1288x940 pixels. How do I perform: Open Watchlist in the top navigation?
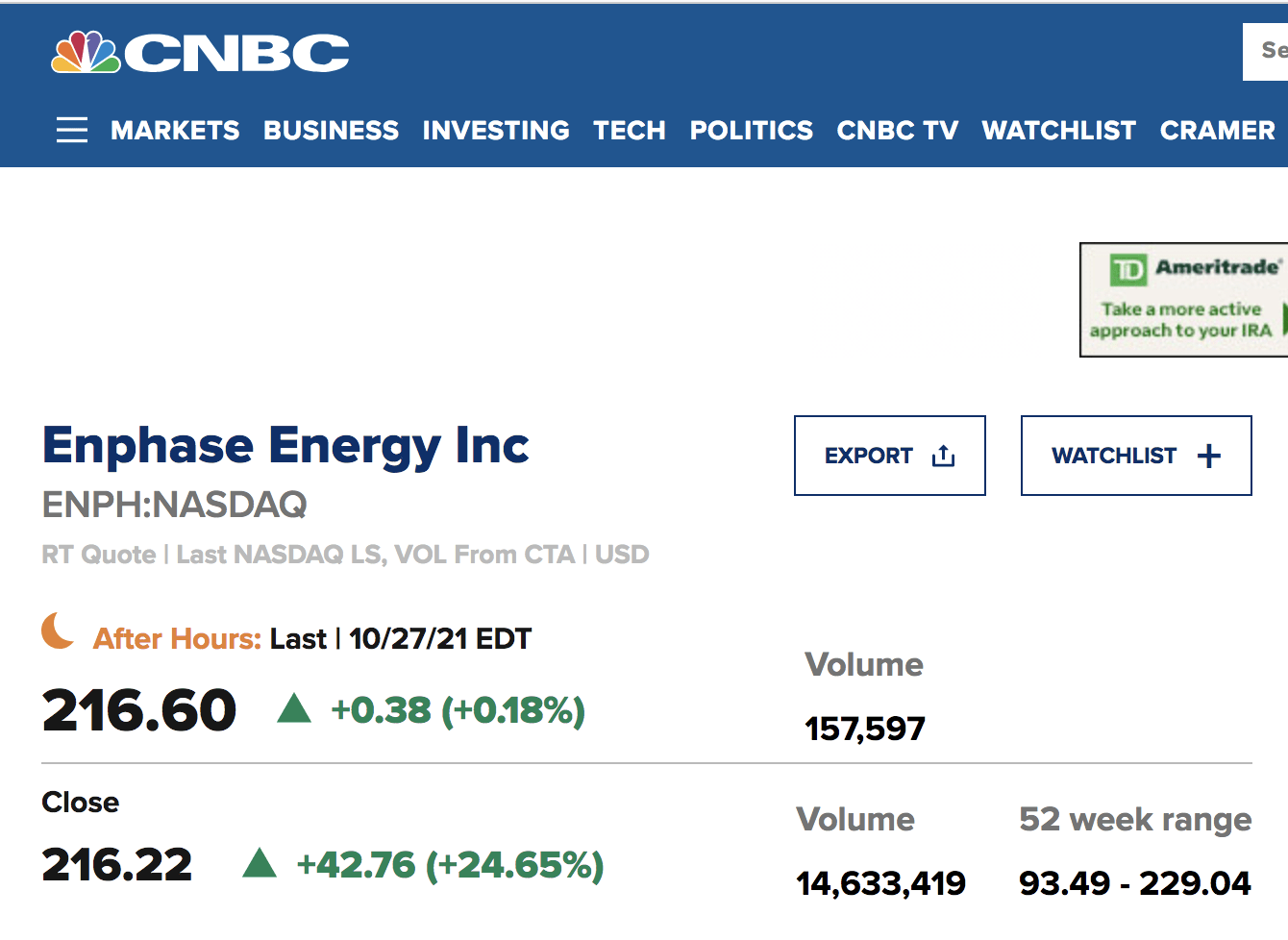click(x=1059, y=130)
